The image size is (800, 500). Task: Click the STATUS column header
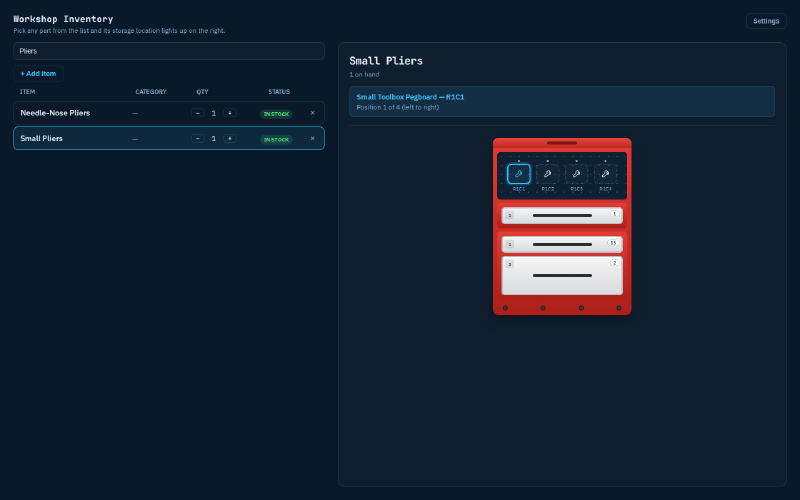pyautogui.click(x=279, y=92)
